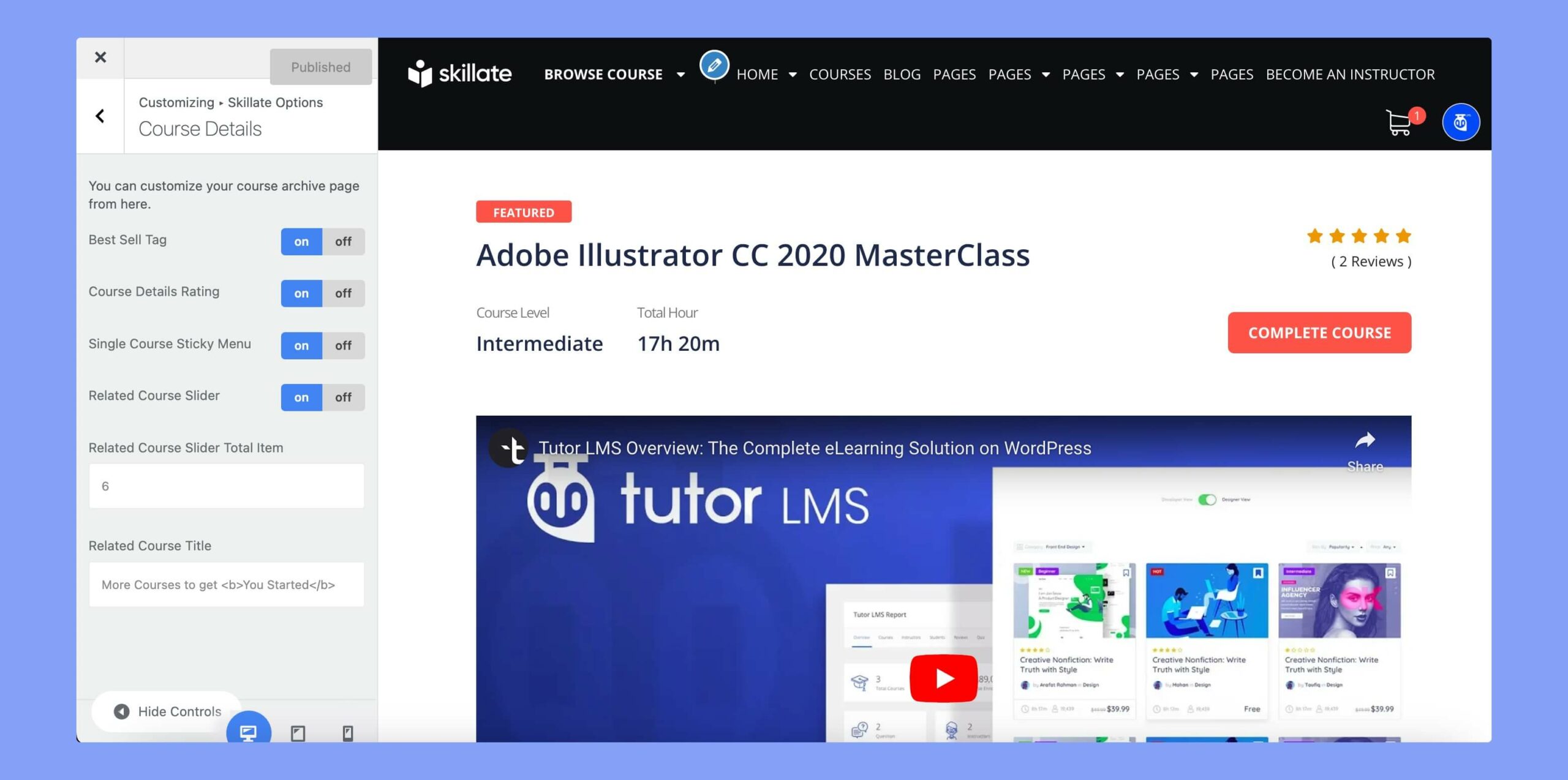Click the Skillate logo icon
1568x780 pixels.
(419, 74)
